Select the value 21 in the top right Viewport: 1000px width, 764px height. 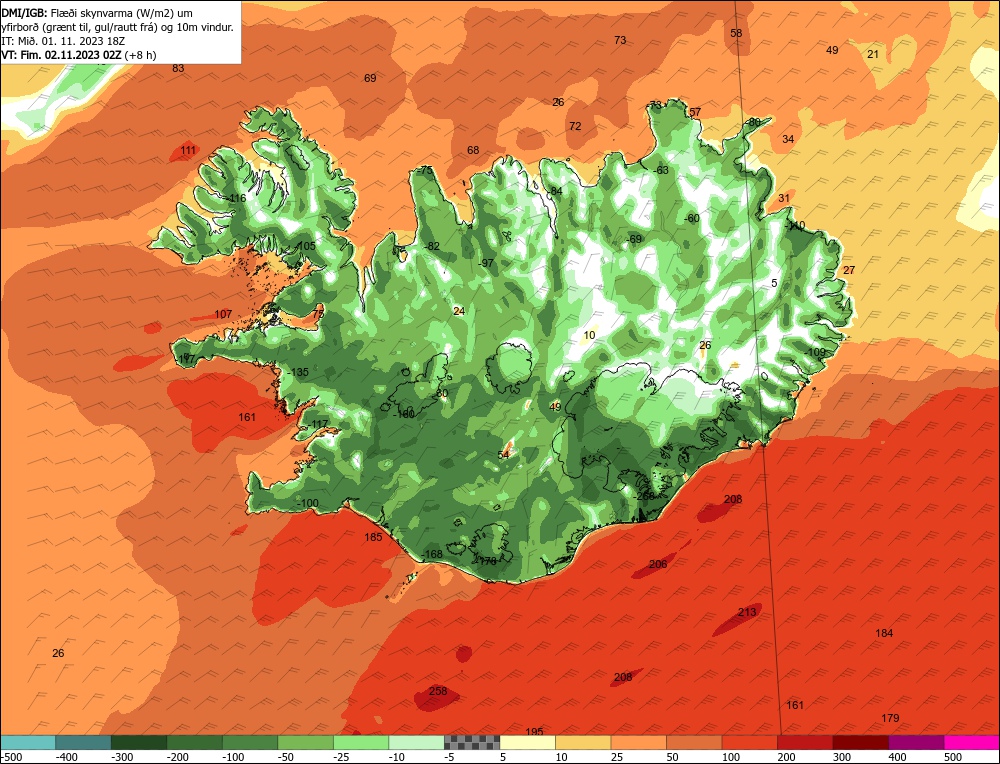(873, 54)
